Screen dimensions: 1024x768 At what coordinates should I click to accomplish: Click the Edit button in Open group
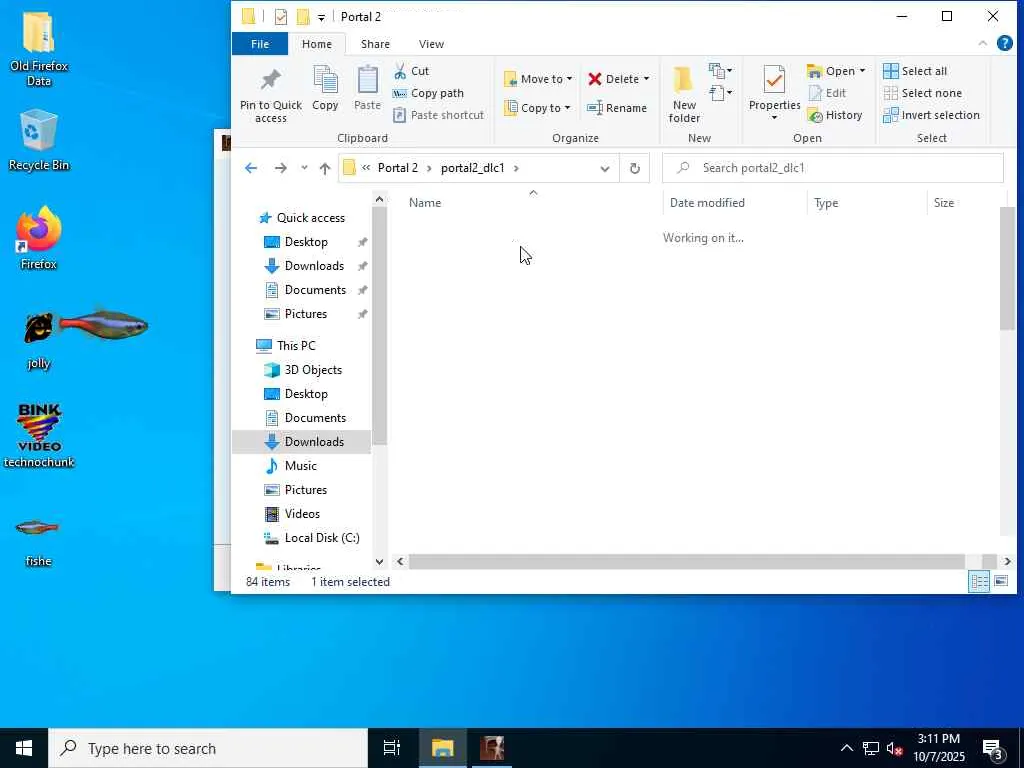827,93
